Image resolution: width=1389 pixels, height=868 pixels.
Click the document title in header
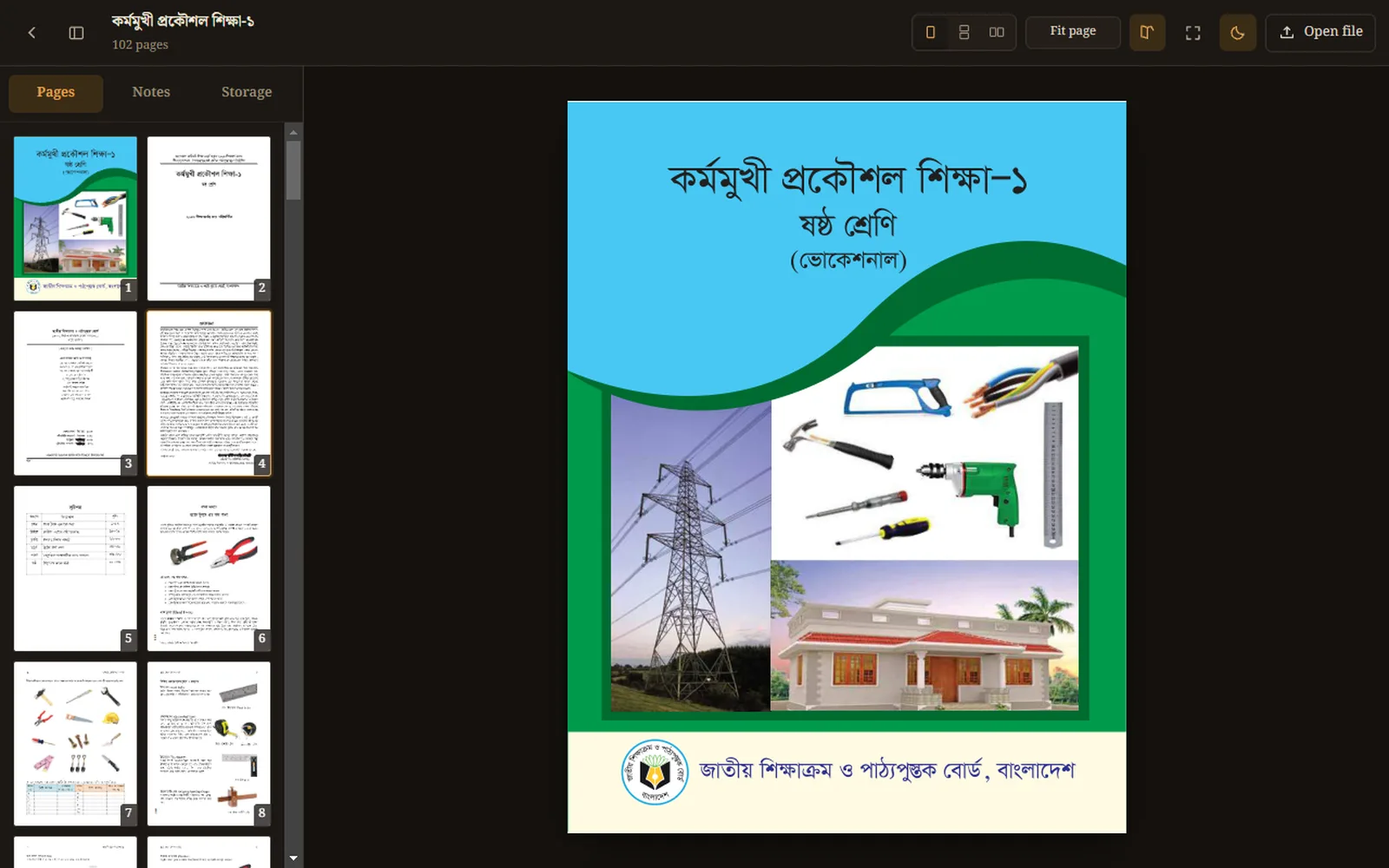[x=183, y=21]
